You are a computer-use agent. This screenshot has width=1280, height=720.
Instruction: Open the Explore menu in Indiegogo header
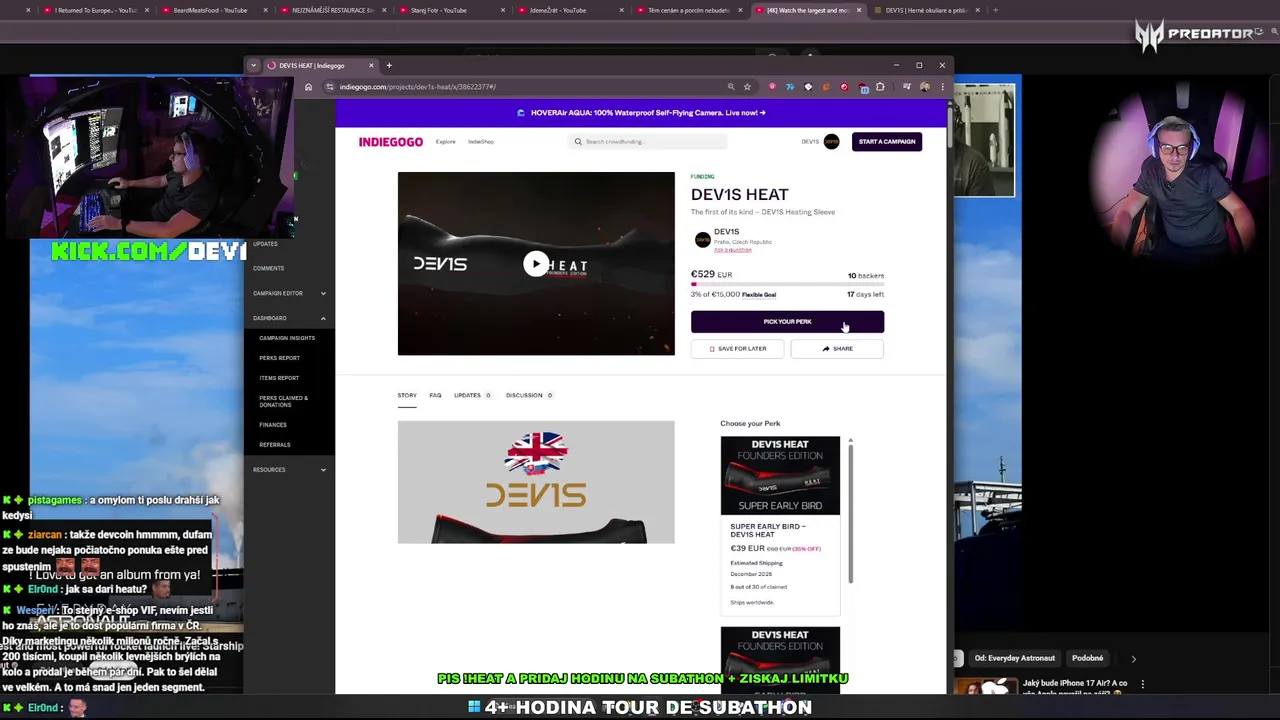click(x=445, y=142)
